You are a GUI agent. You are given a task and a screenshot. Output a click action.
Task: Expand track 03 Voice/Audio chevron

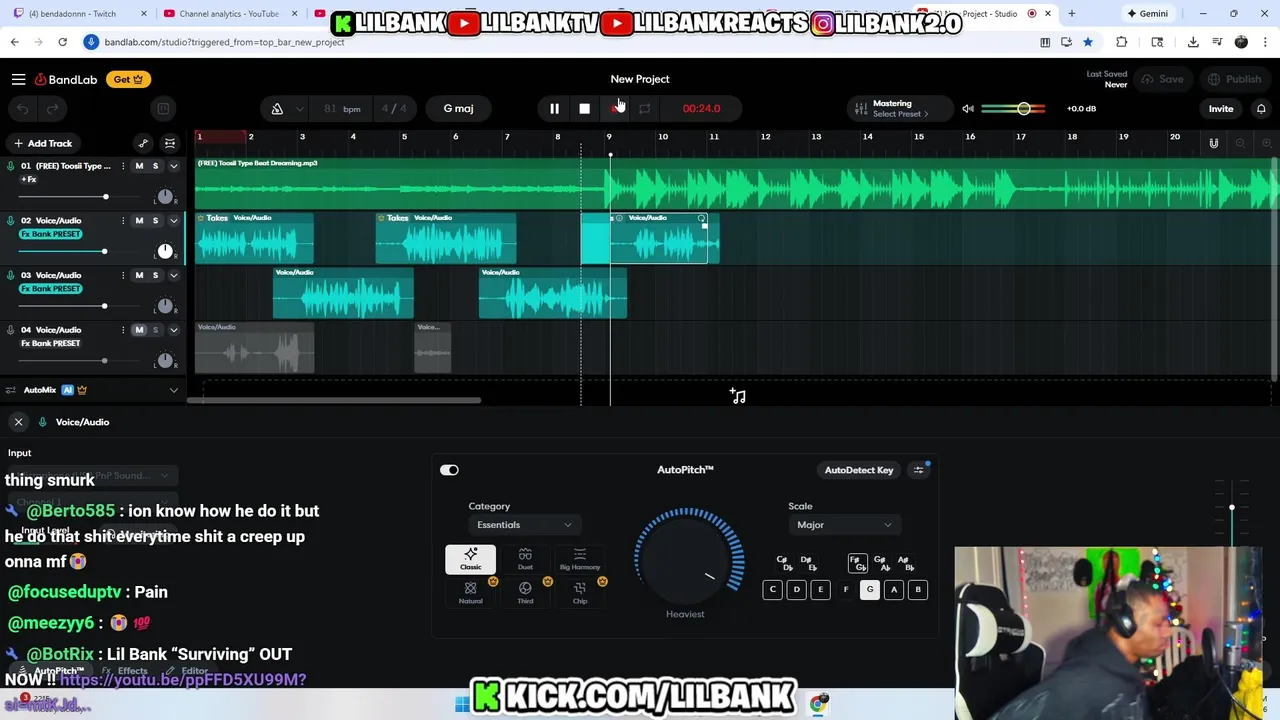pos(173,275)
